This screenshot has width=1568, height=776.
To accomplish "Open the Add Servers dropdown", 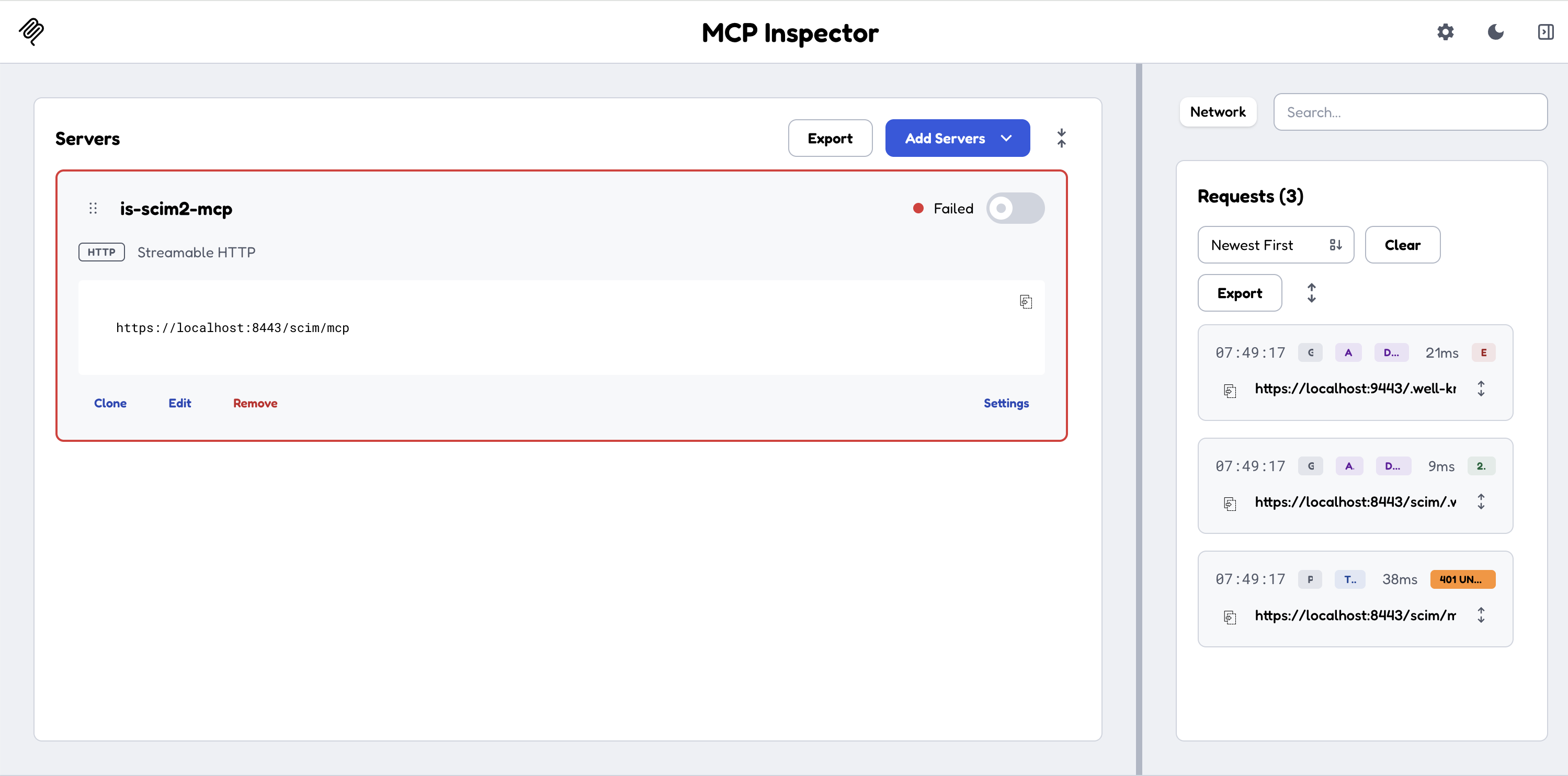I will (x=957, y=138).
